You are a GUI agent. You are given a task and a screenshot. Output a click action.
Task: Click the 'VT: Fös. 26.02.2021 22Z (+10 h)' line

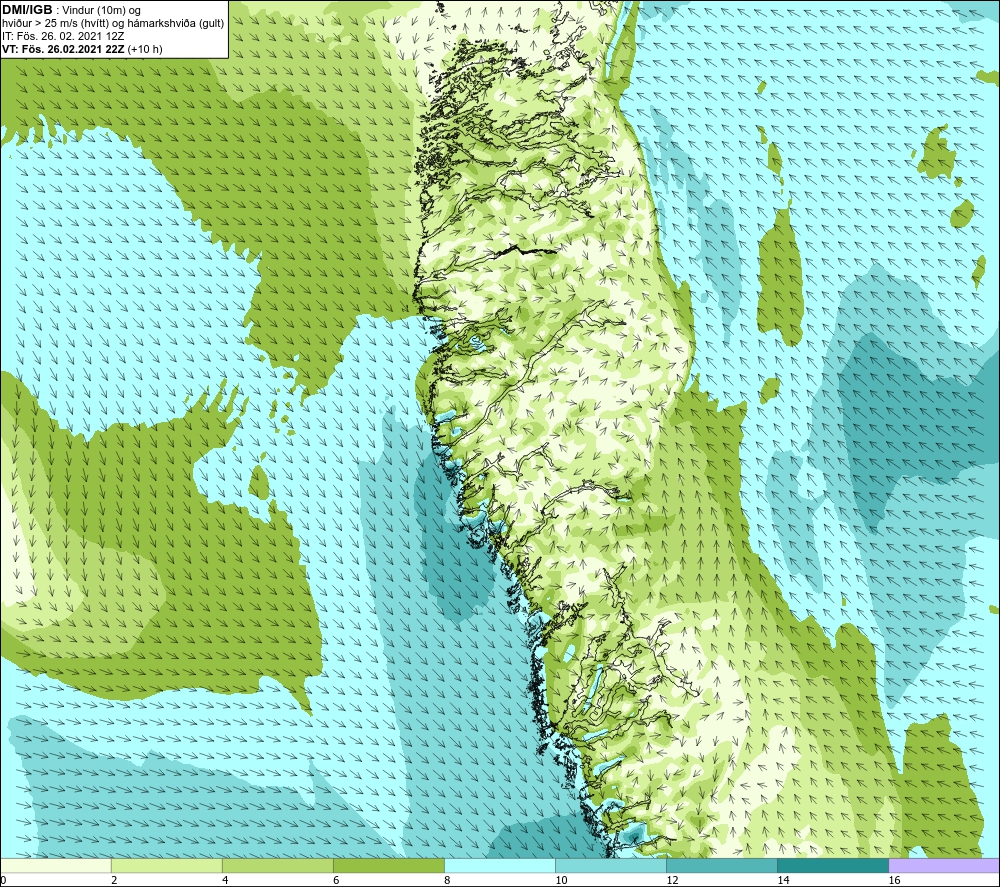coord(82,49)
